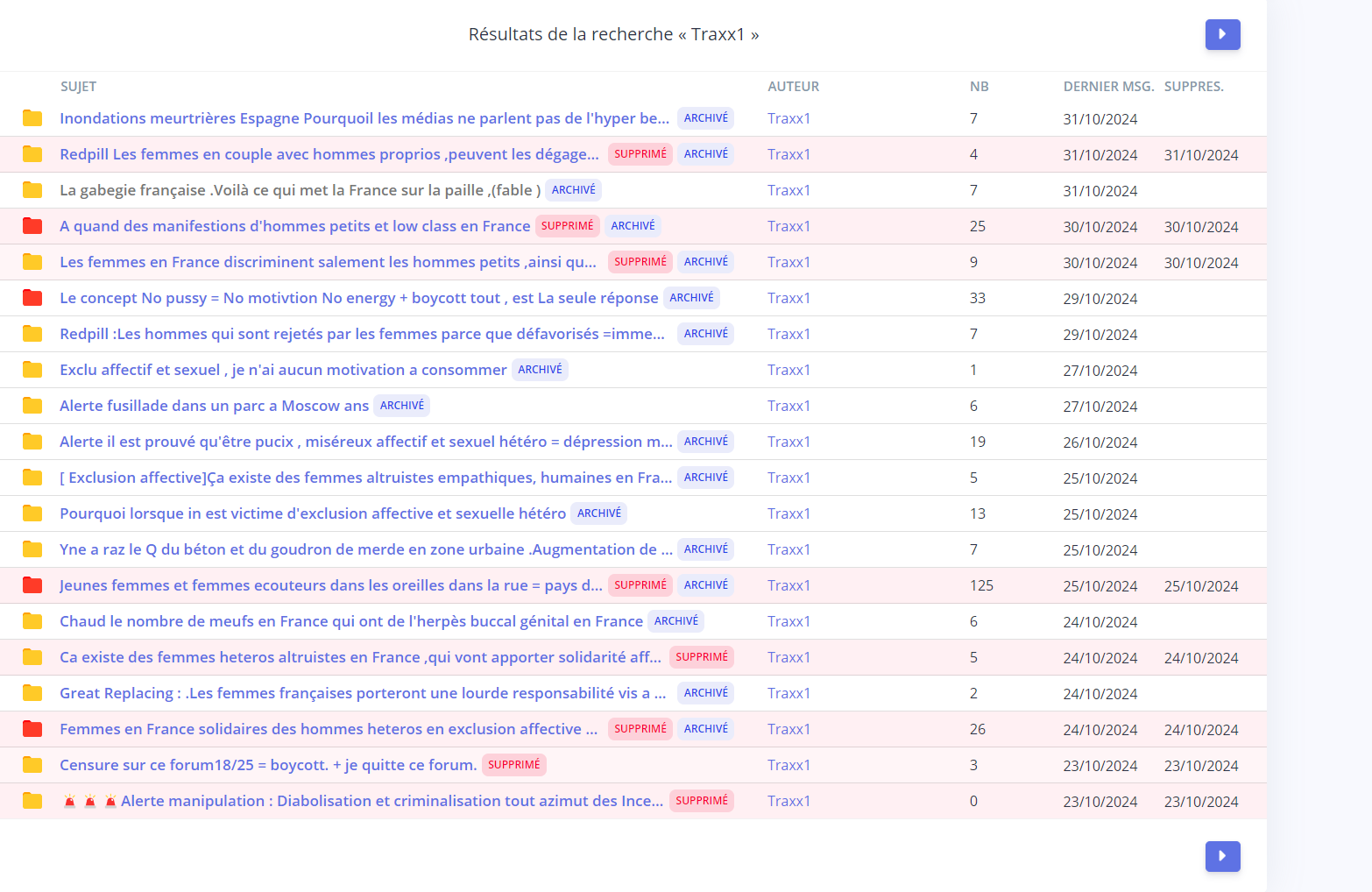Screen dimensions: 1372x892
Task: Click the next page arrow button at top
Action: pos(1222,34)
